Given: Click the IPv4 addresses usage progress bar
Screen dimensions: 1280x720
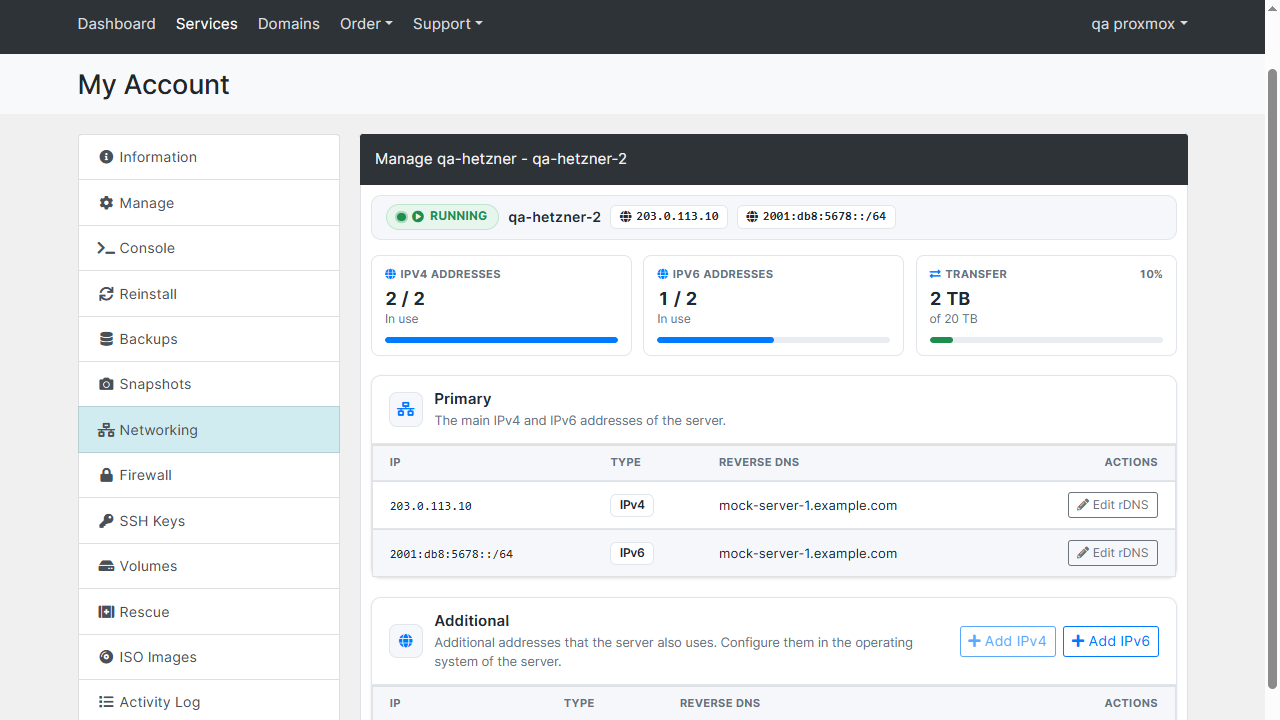Looking at the screenshot, I should (x=501, y=340).
